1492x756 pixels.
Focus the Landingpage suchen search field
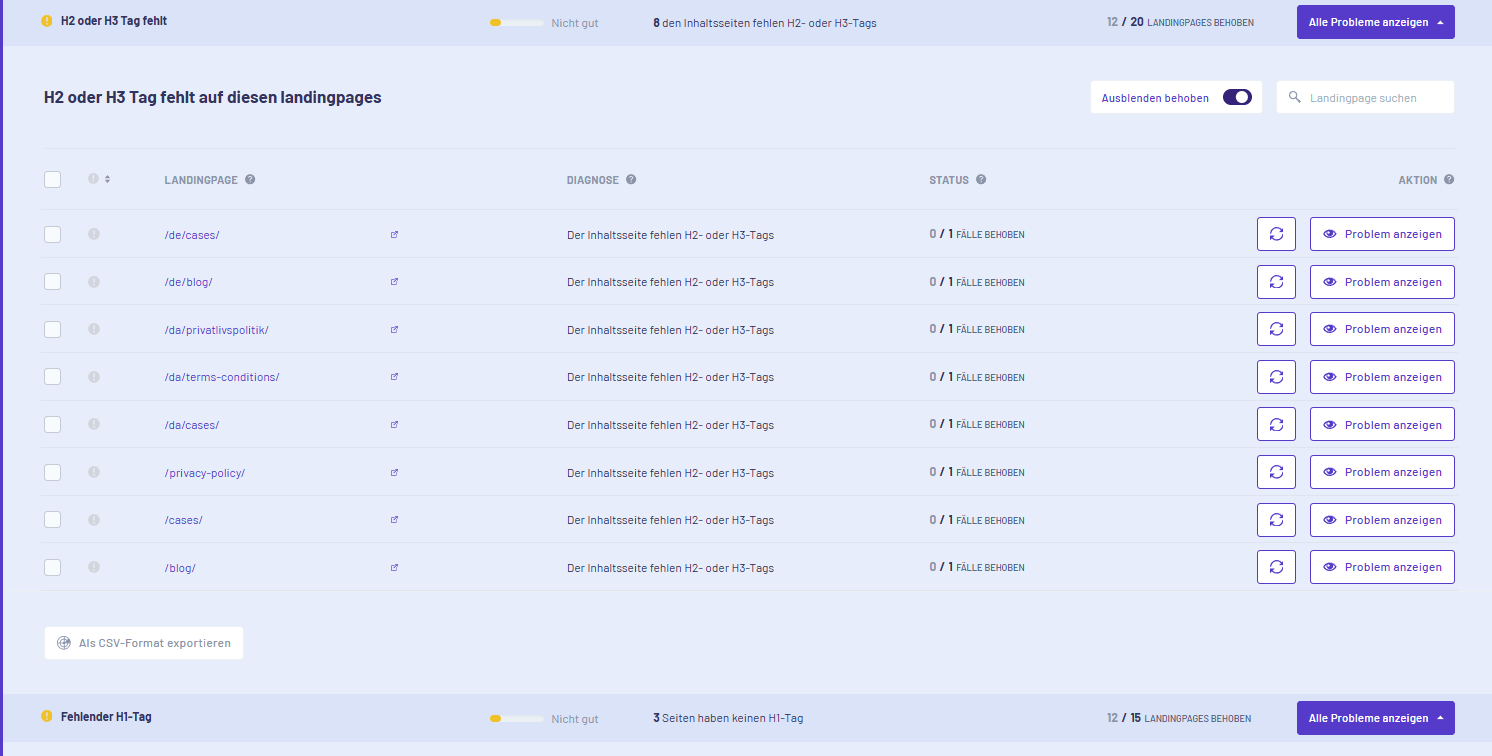pos(1365,97)
